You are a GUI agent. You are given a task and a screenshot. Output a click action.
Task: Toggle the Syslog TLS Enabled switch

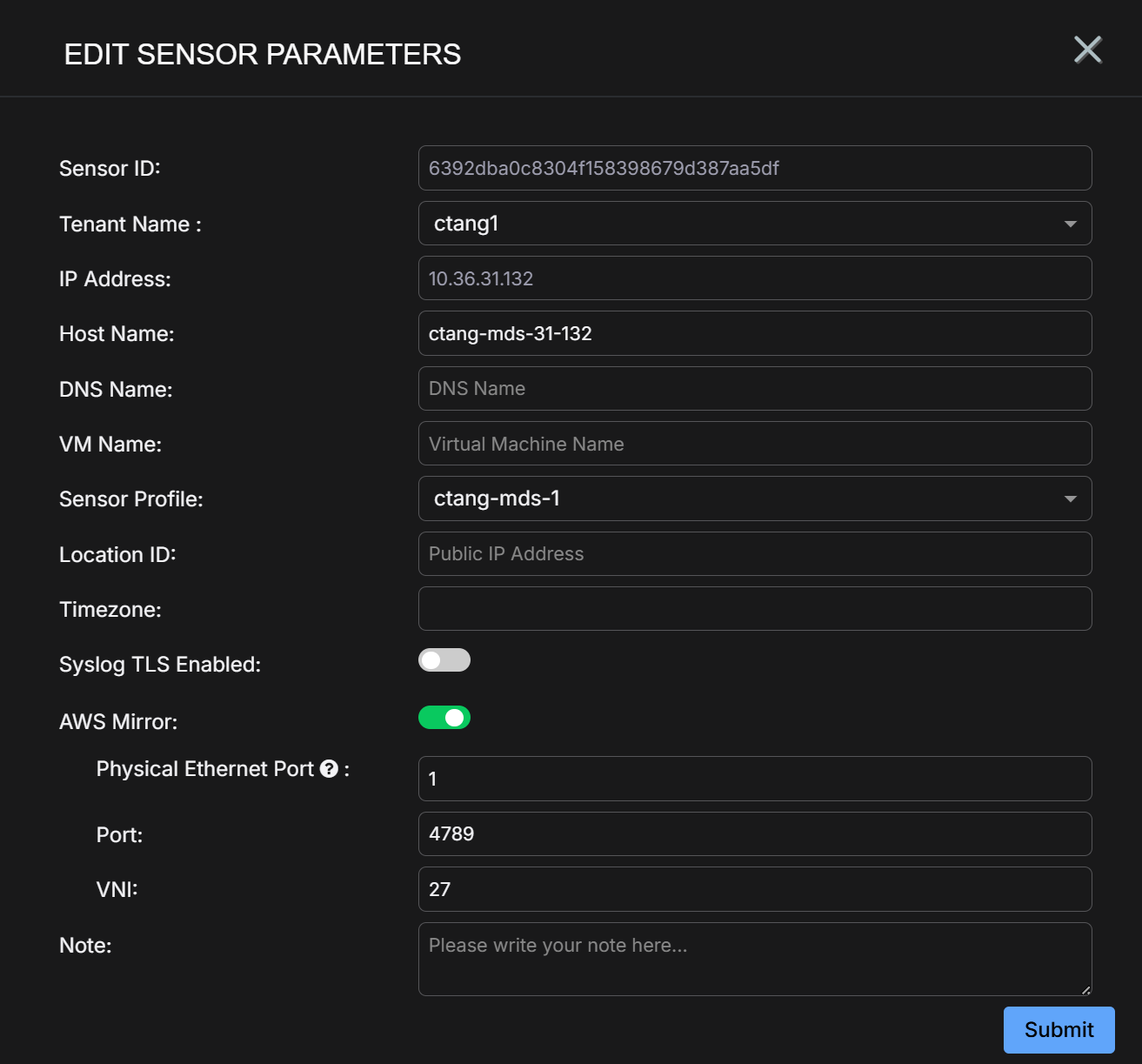point(444,660)
